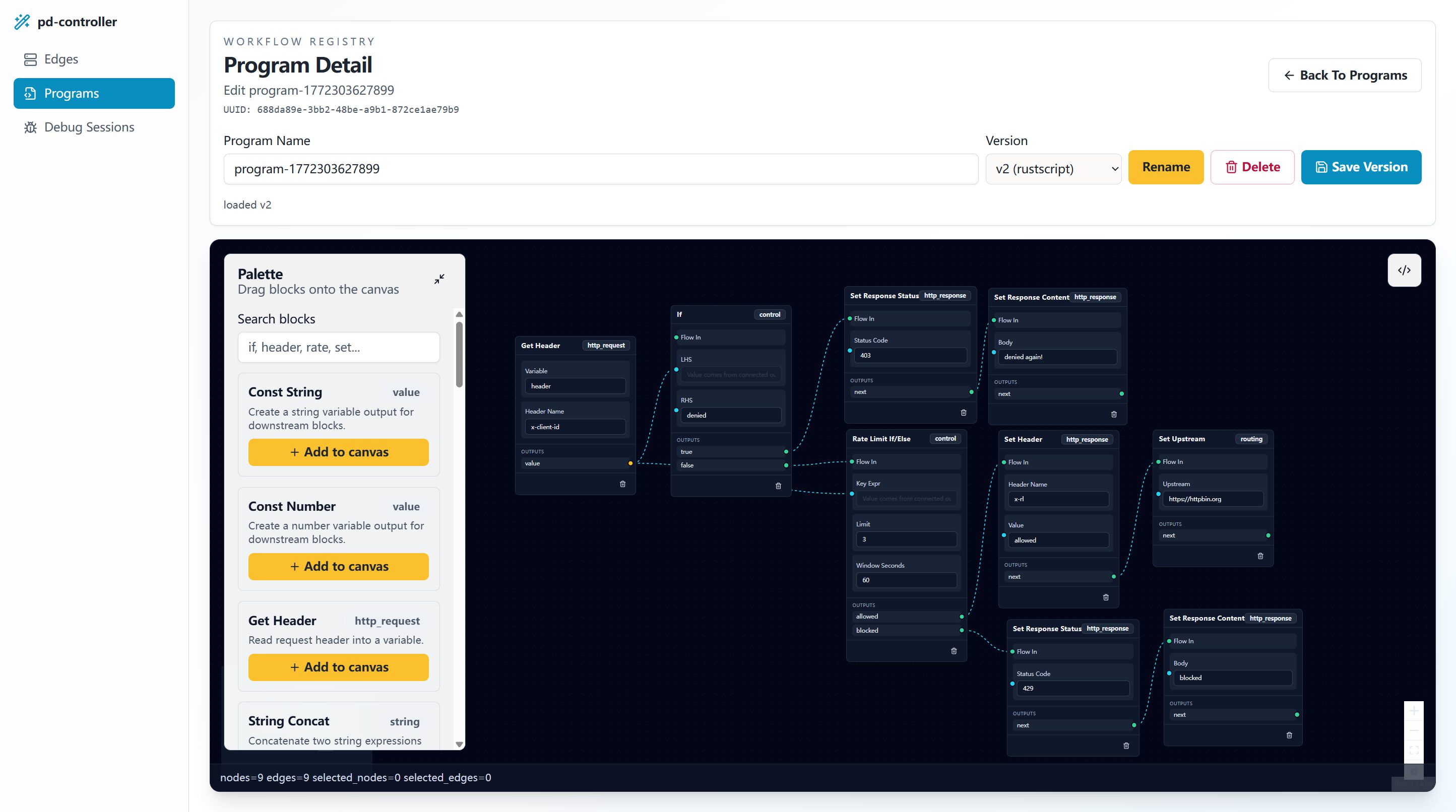Click the Edges server icon in the sidebar
This screenshot has width=1456, height=812.
[31, 59]
